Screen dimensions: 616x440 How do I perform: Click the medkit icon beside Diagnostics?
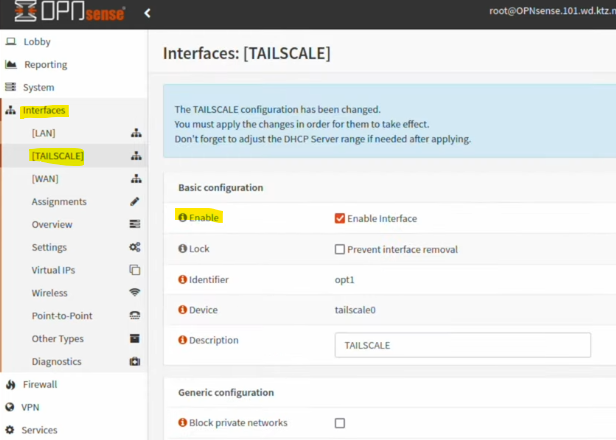(x=135, y=361)
